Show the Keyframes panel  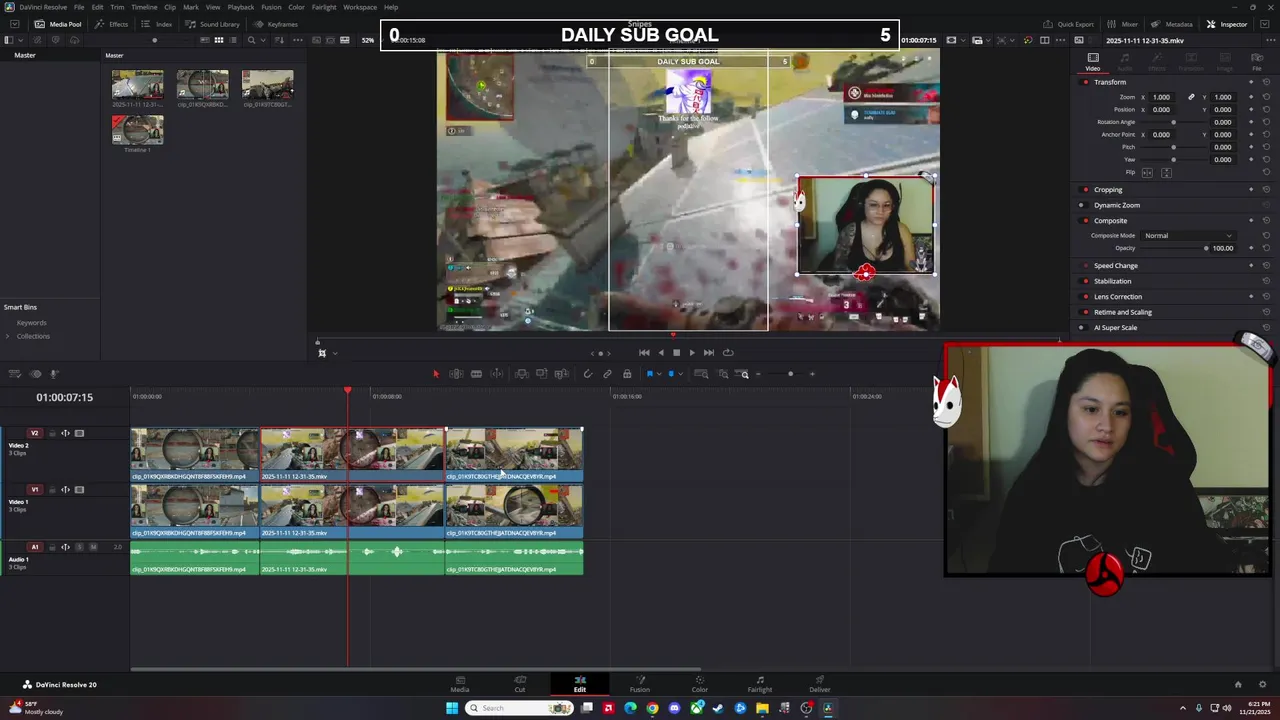pyautogui.click(x=275, y=24)
